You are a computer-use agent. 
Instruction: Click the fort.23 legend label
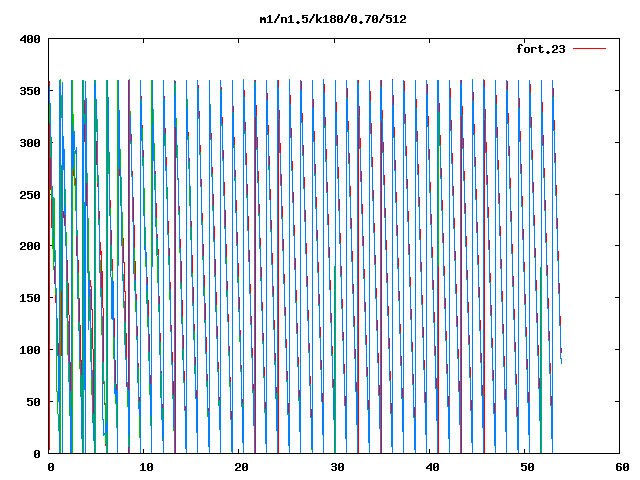tap(541, 49)
